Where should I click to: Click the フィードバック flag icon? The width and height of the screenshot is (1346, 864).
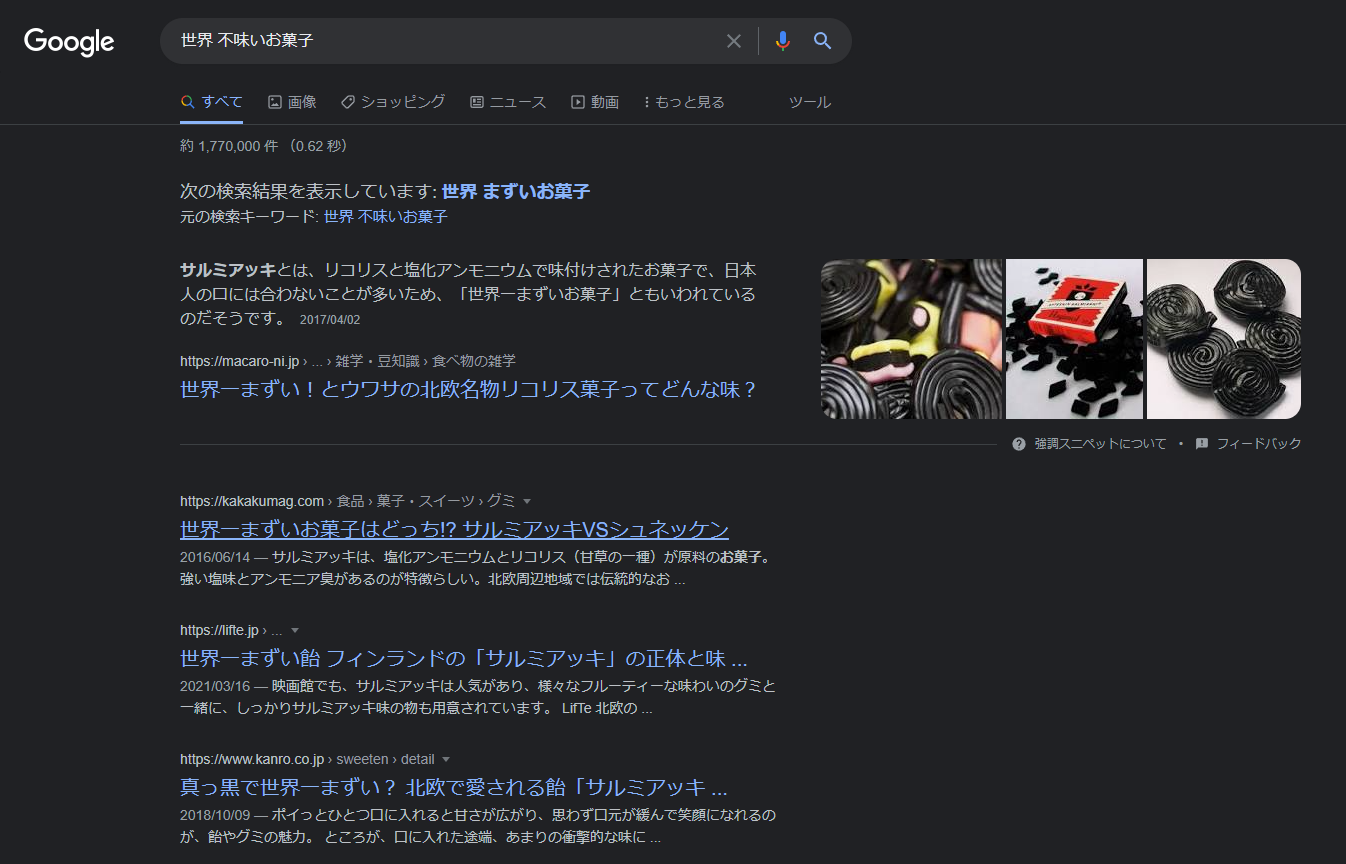click(1202, 444)
